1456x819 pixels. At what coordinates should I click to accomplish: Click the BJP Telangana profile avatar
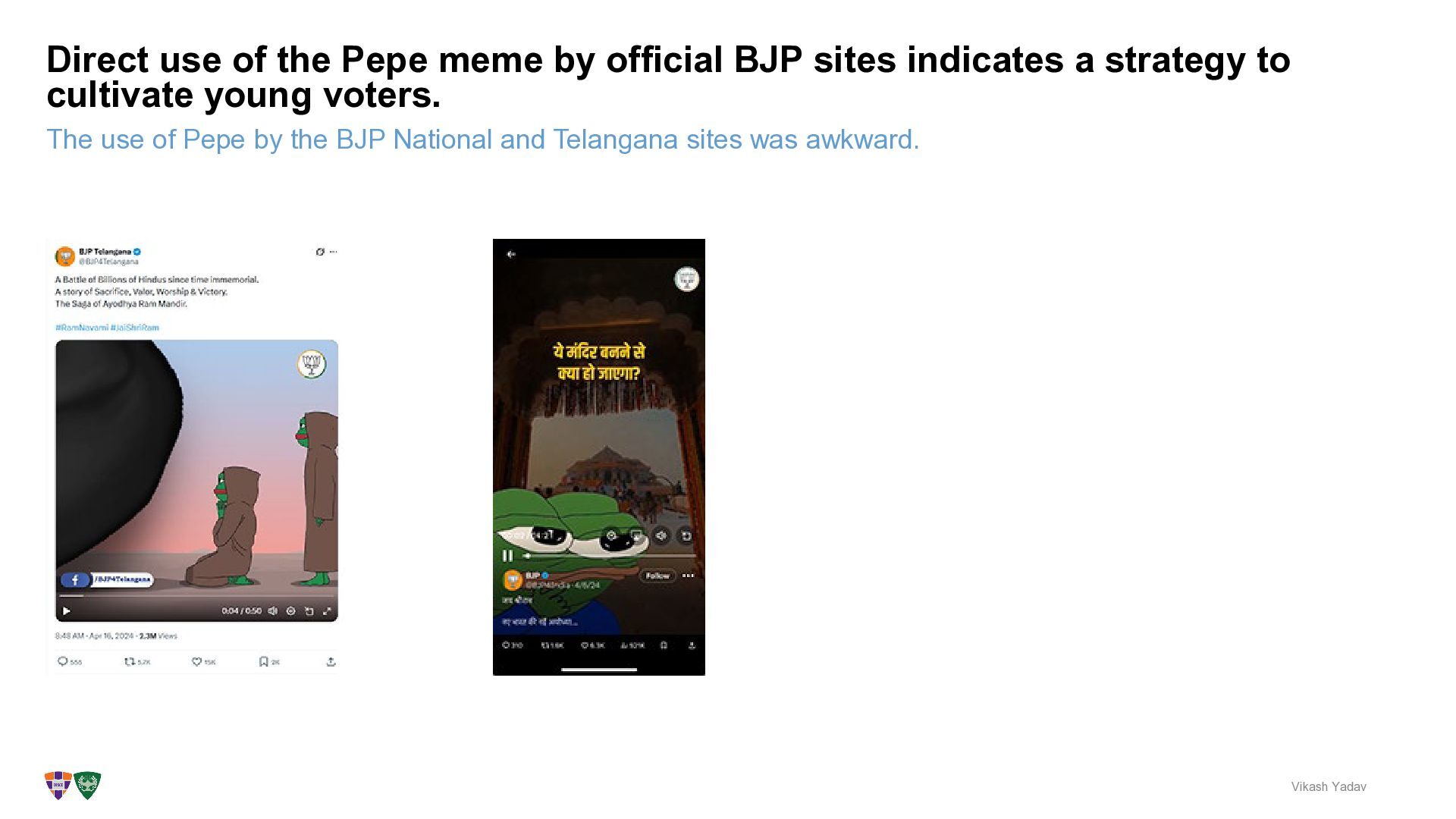pyautogui.click(x=65, y=256)
